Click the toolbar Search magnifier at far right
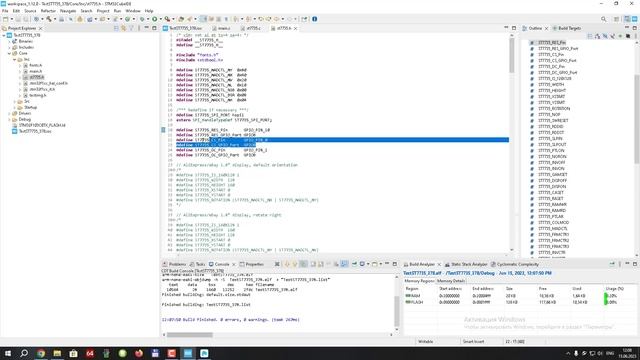 click(x=604, y=19)
